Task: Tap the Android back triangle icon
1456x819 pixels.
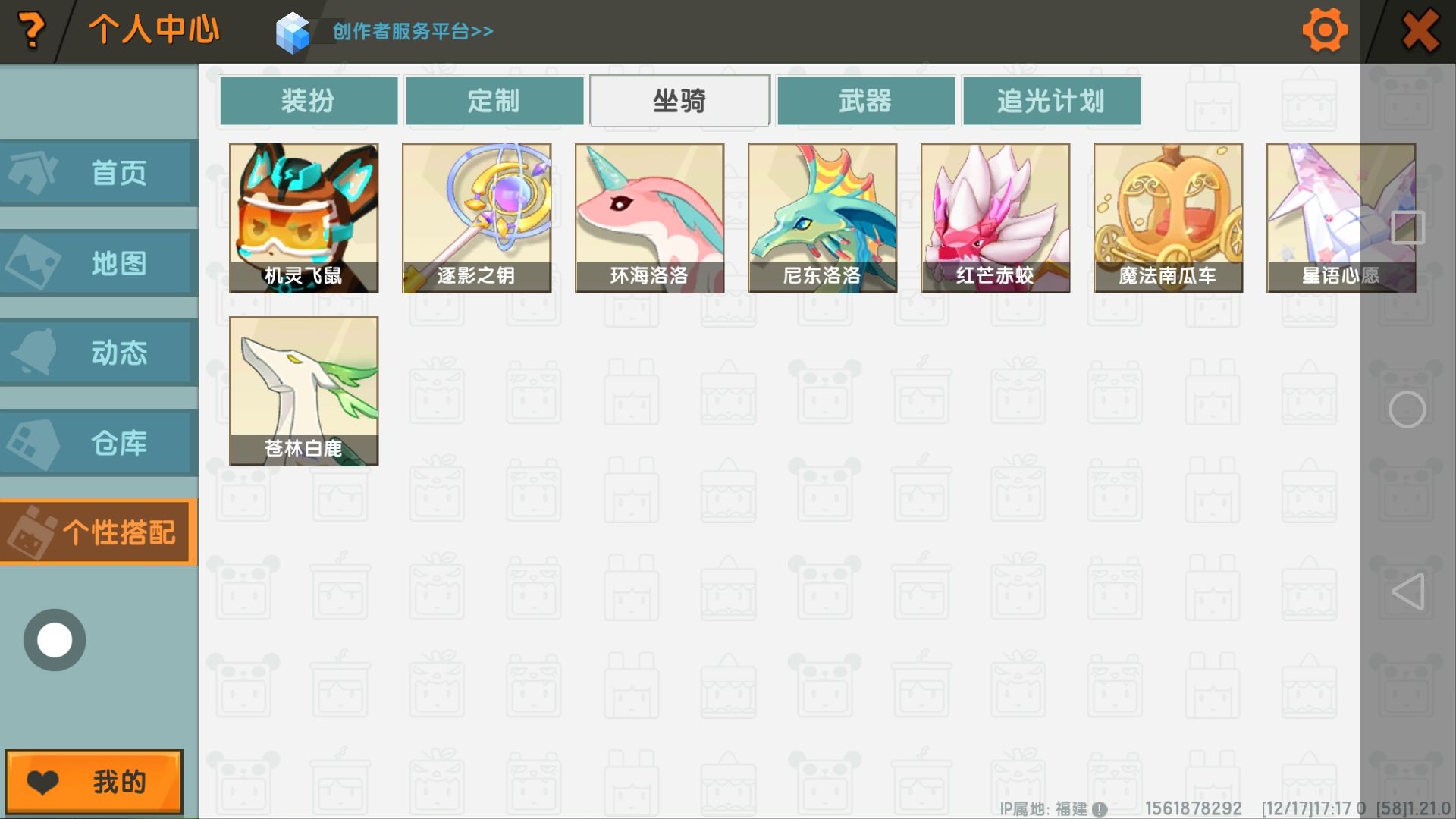Action: pyautogui.click(x=1407, y=591)
